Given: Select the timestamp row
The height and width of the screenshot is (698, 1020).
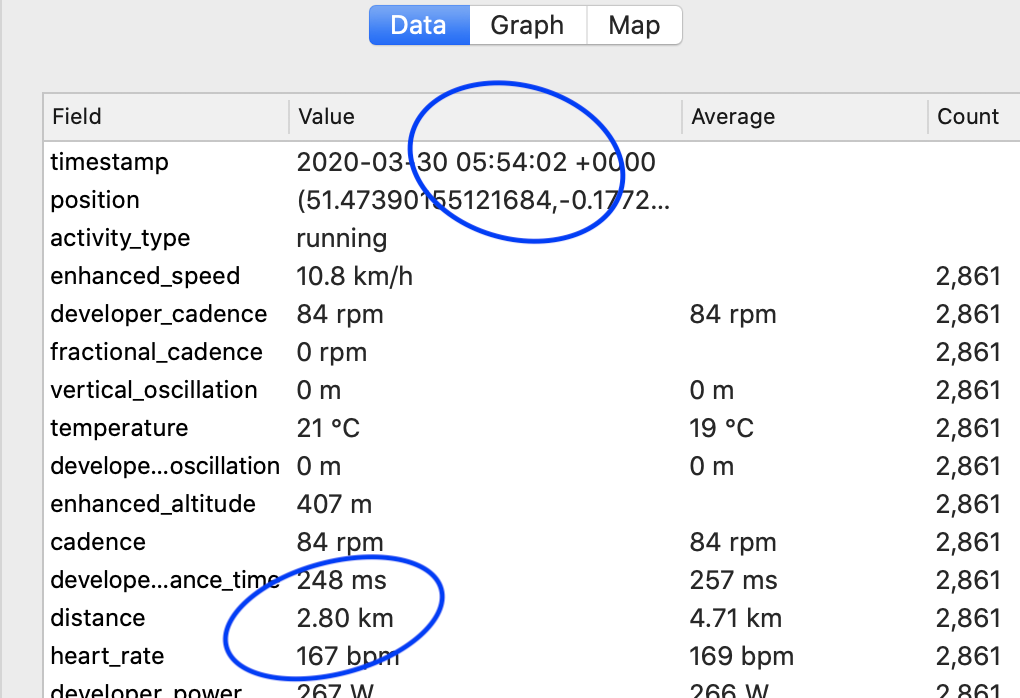Looking at the screenshot, I should 110,162.
